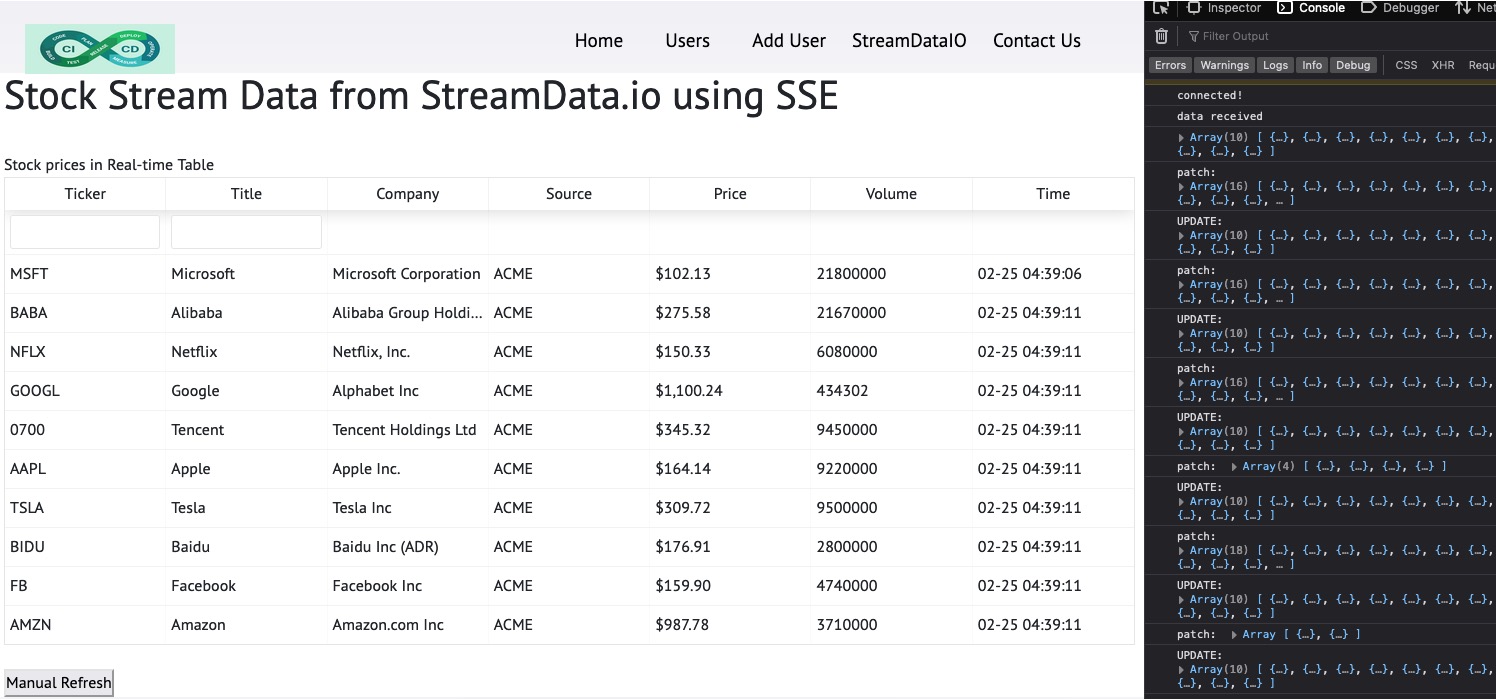The width and height of the screenshot is (1496, 700).
Task: Select the BIDU ticker cell
Action: pos(85,547)
